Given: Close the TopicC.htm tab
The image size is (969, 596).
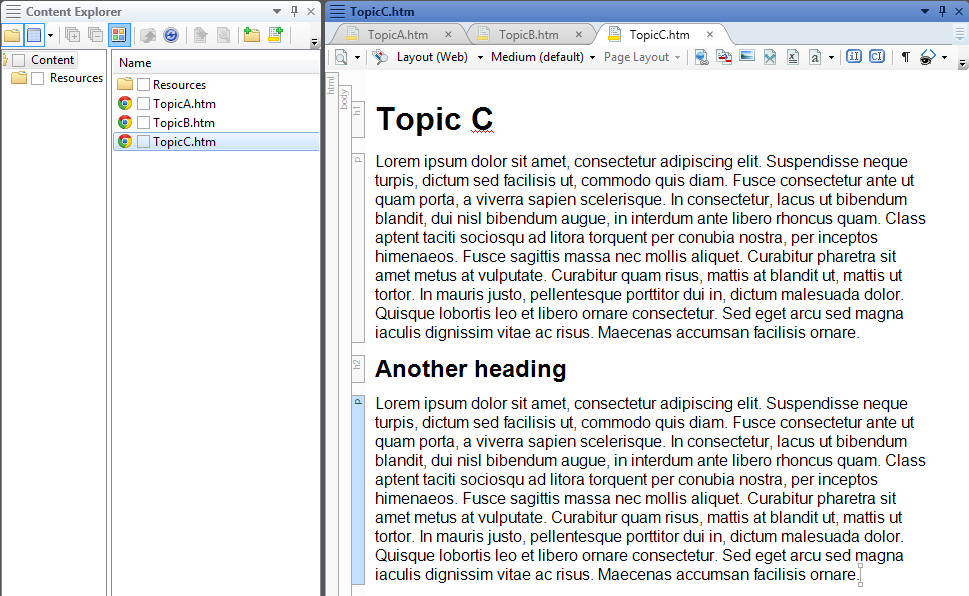Looking at the screenshot, I should click(x=709, y=35).
